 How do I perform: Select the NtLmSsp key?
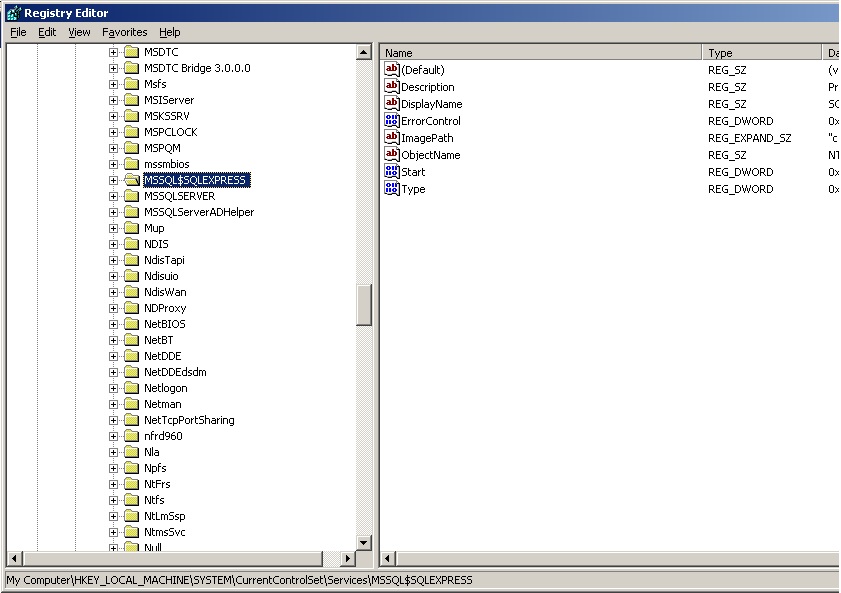point(165,516)
